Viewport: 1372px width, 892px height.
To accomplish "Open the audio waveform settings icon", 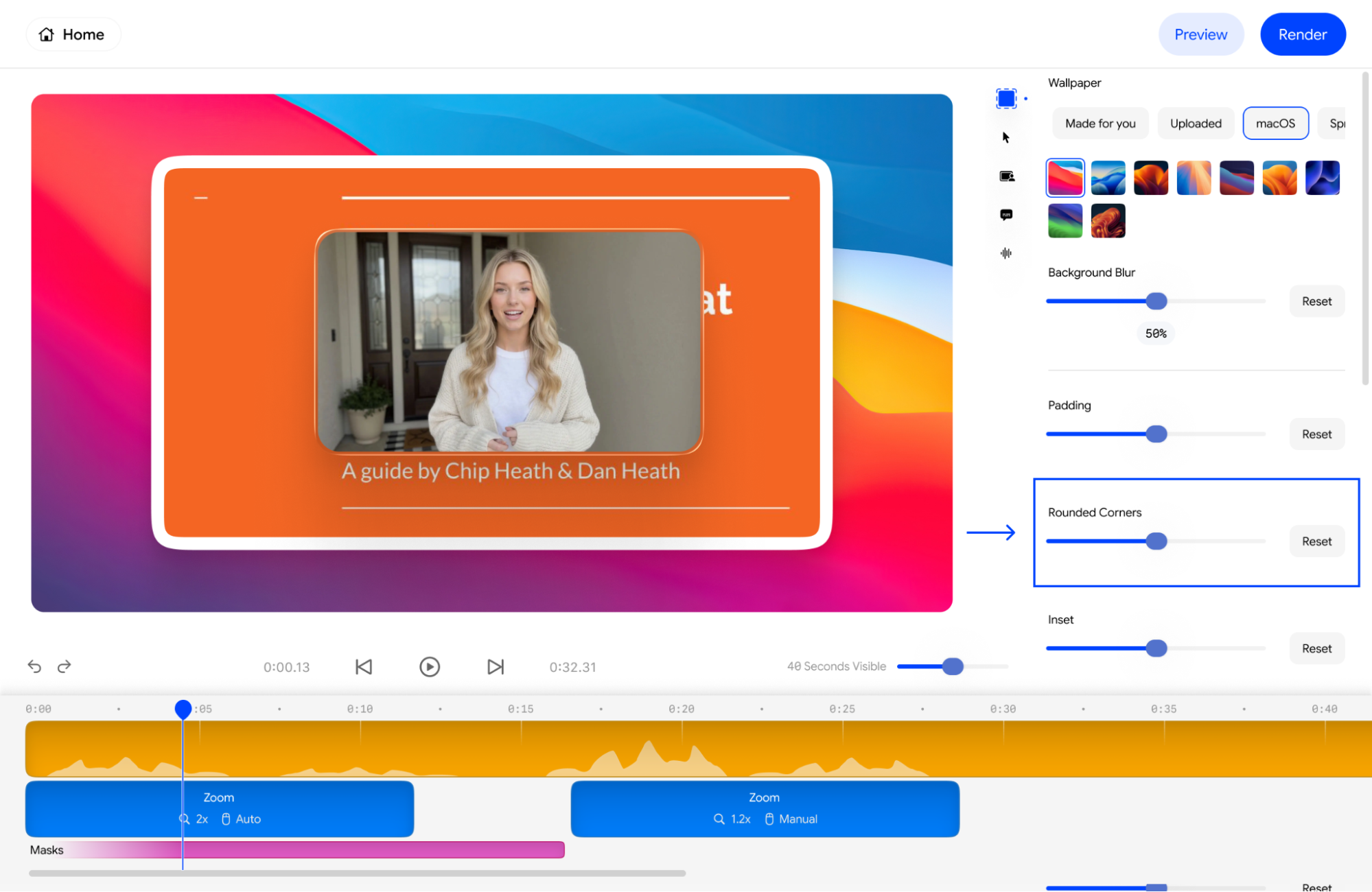I will 1006,253.
